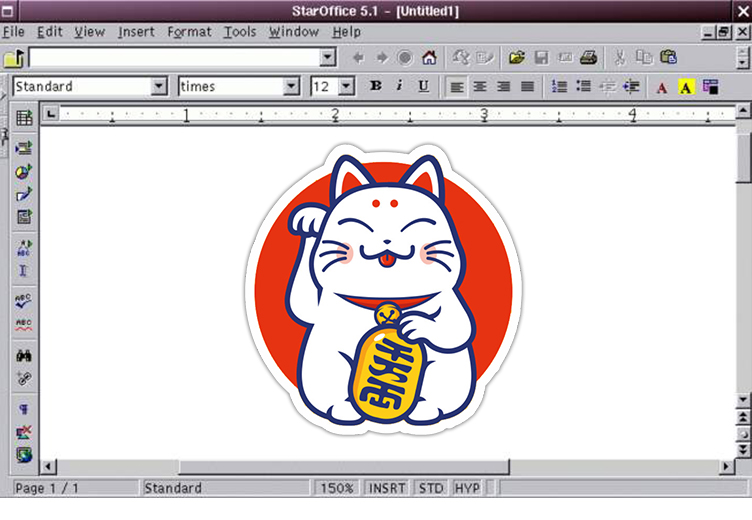Paste from clipboard
The width and height of the screenshot is (752, 520).
click(668, 58)
